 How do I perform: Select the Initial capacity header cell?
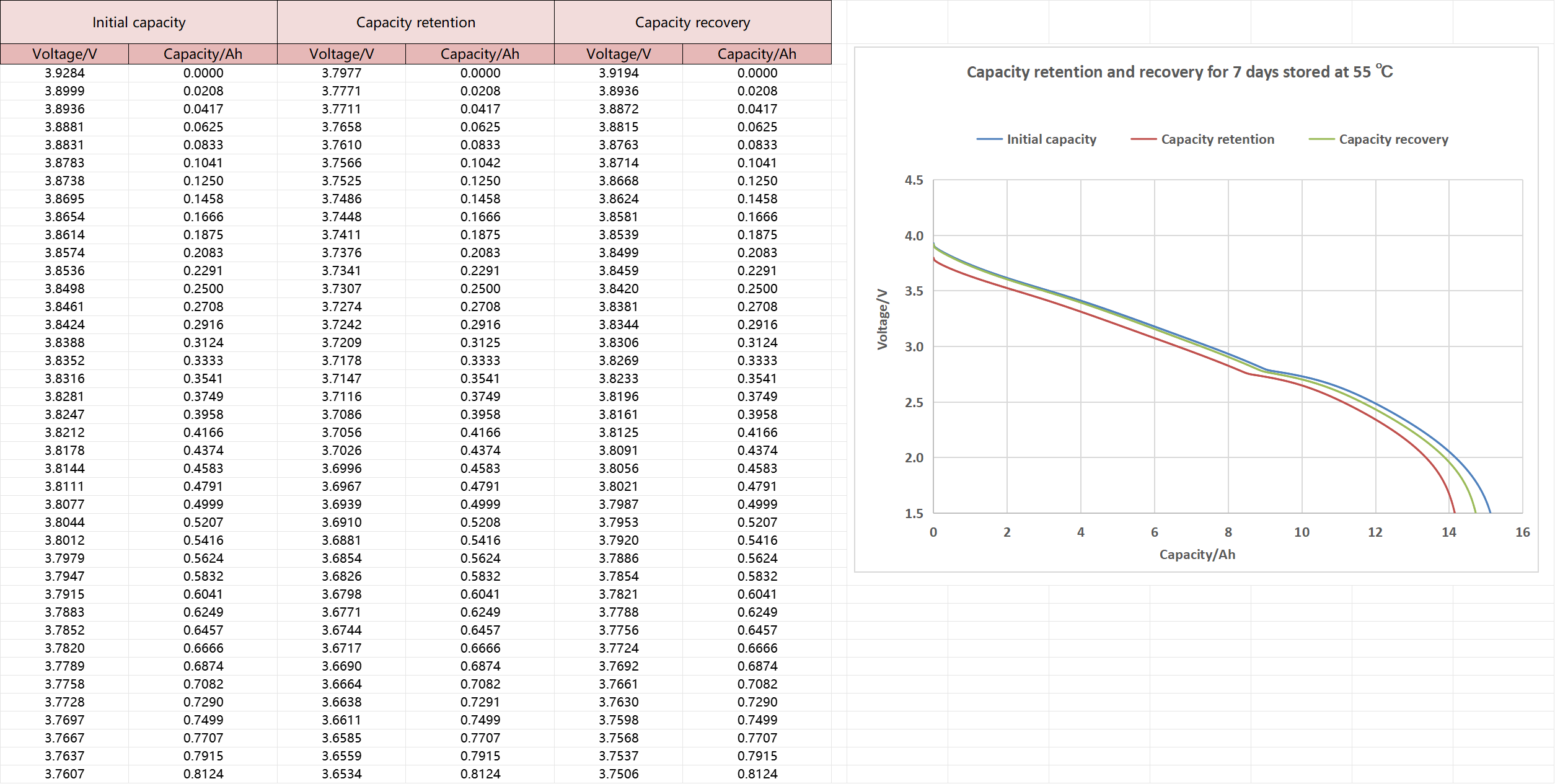click(139, 22)
